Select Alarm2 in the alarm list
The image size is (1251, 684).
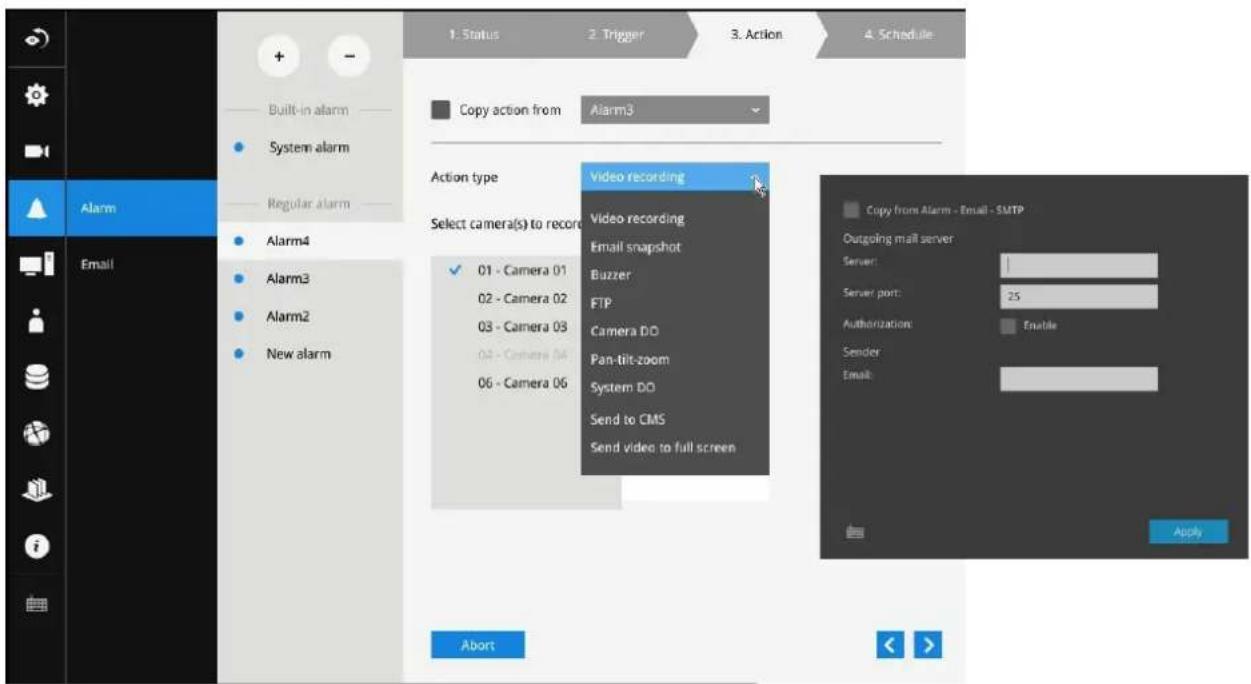point(310,316)
